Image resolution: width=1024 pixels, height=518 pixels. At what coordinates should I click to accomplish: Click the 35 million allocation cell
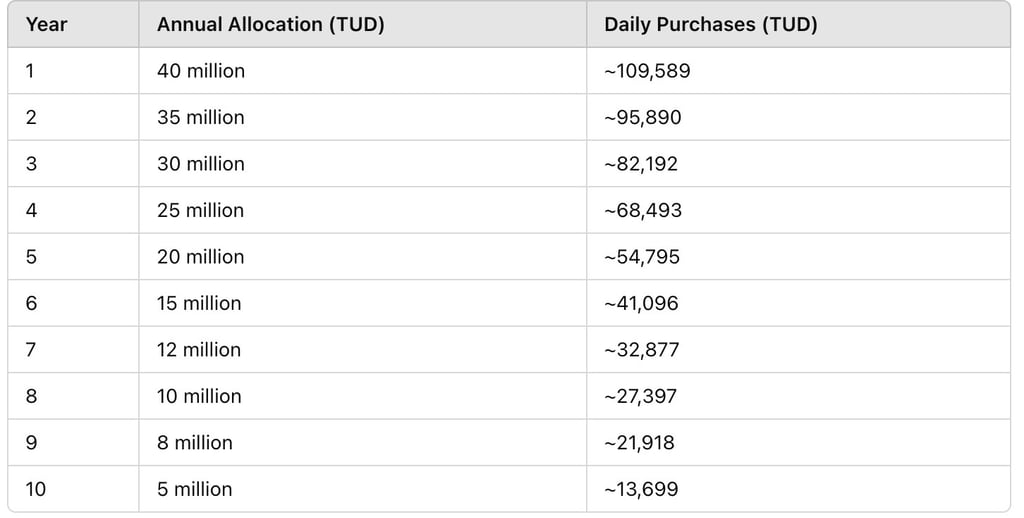point(200,117)
